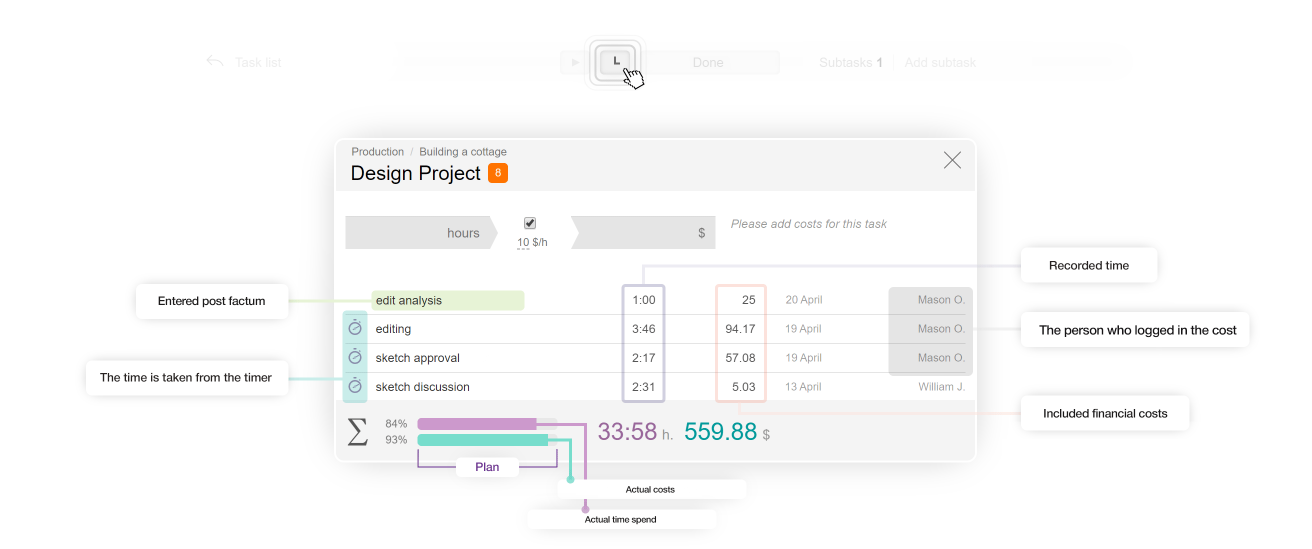Click Mason O. on the sketch approval row
This screenshot has width=1312, height=549.
(941, 358)
